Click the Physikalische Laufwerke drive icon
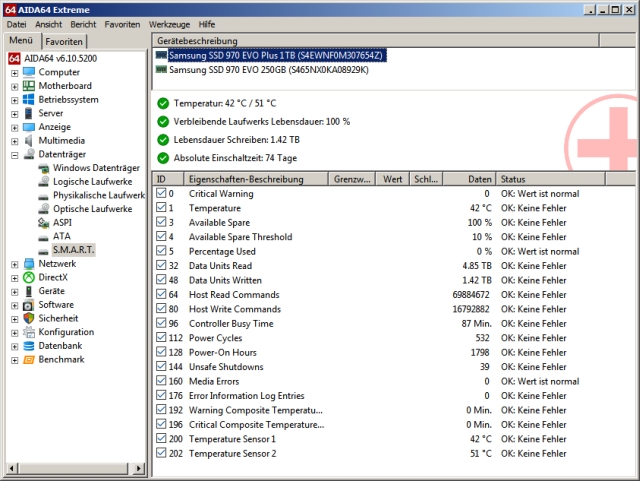The width and height of the screenshot is (640, 481). pos(43,196)
